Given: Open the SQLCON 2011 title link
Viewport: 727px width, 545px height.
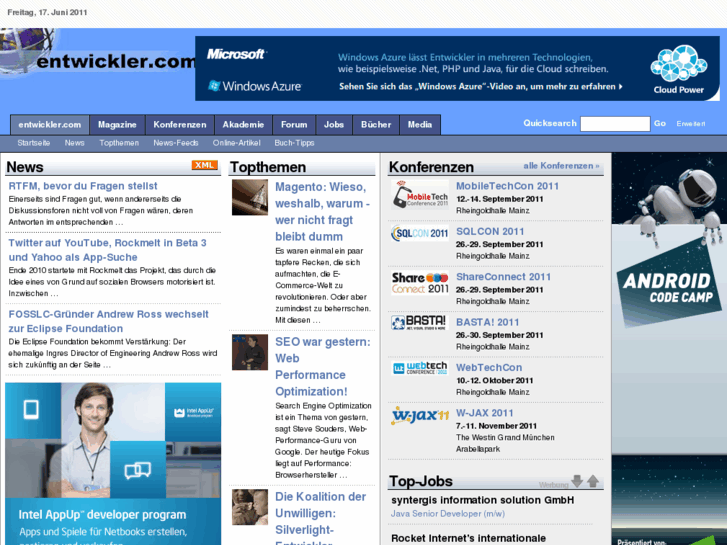Looking at the screenshot, I should pos(490,231).
